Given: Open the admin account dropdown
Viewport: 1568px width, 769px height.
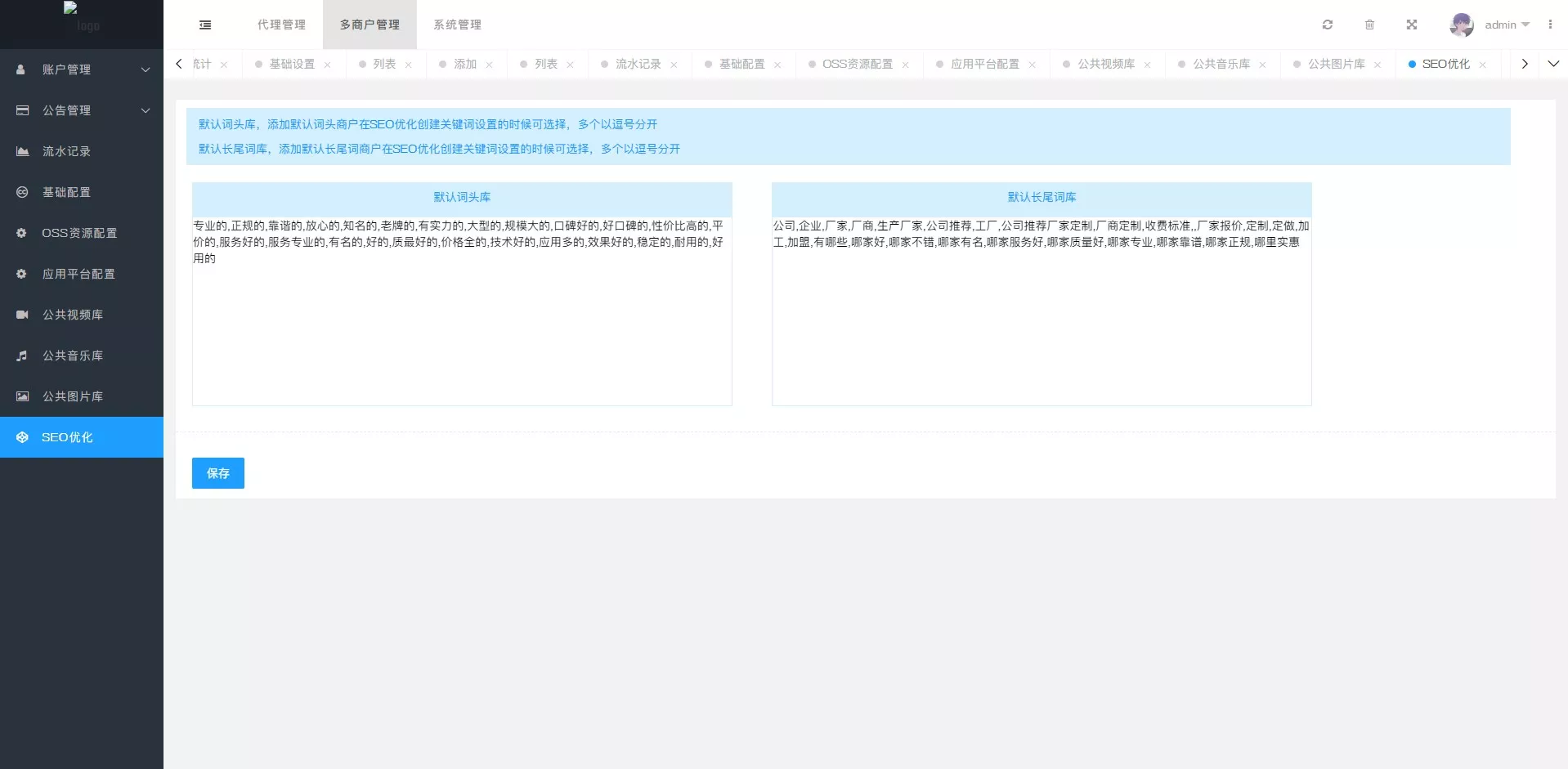Looking at the screenshot, I should pos(1507,25).
